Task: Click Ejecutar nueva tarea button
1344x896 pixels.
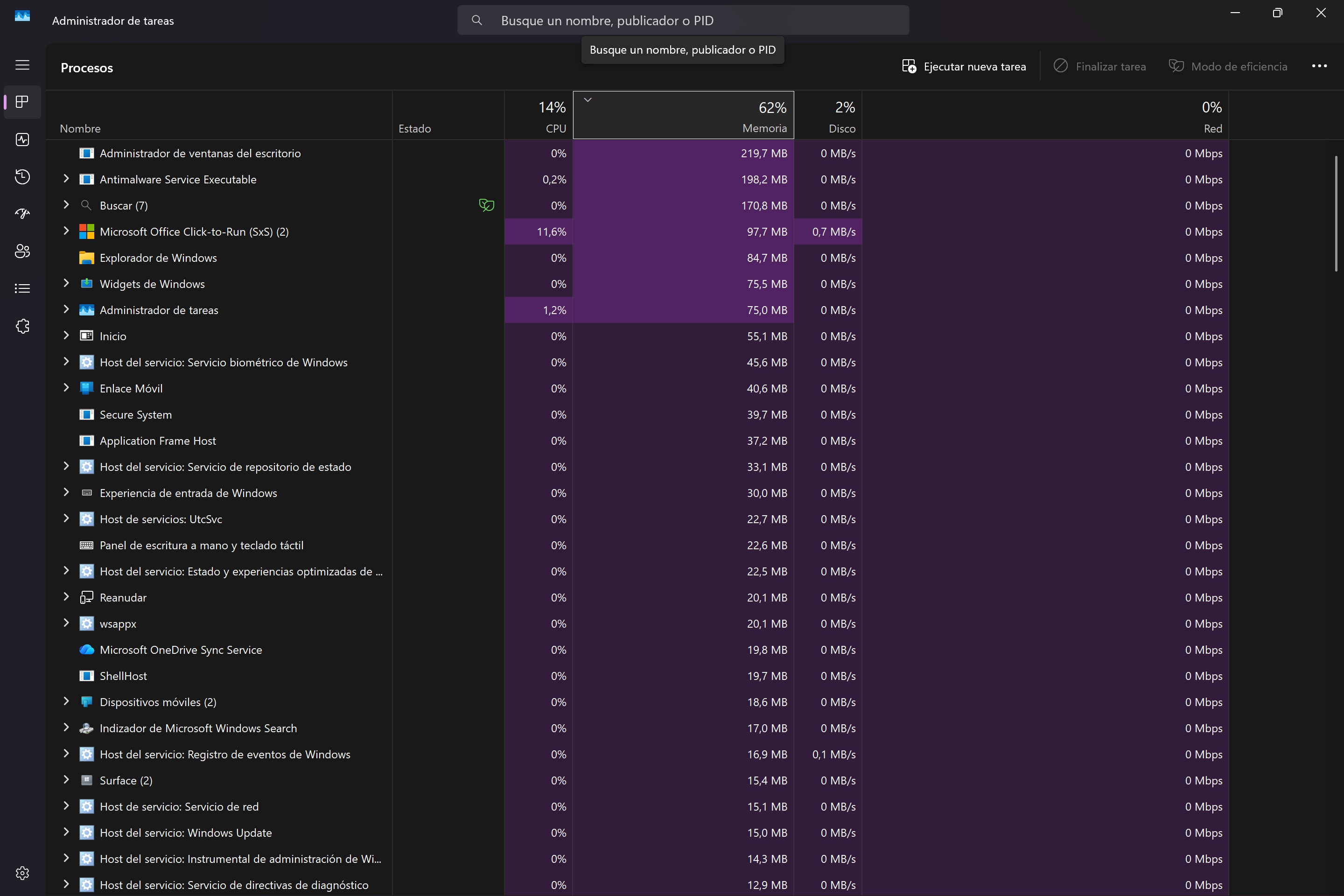Action: pyautogui.click(x=964, y=67)
